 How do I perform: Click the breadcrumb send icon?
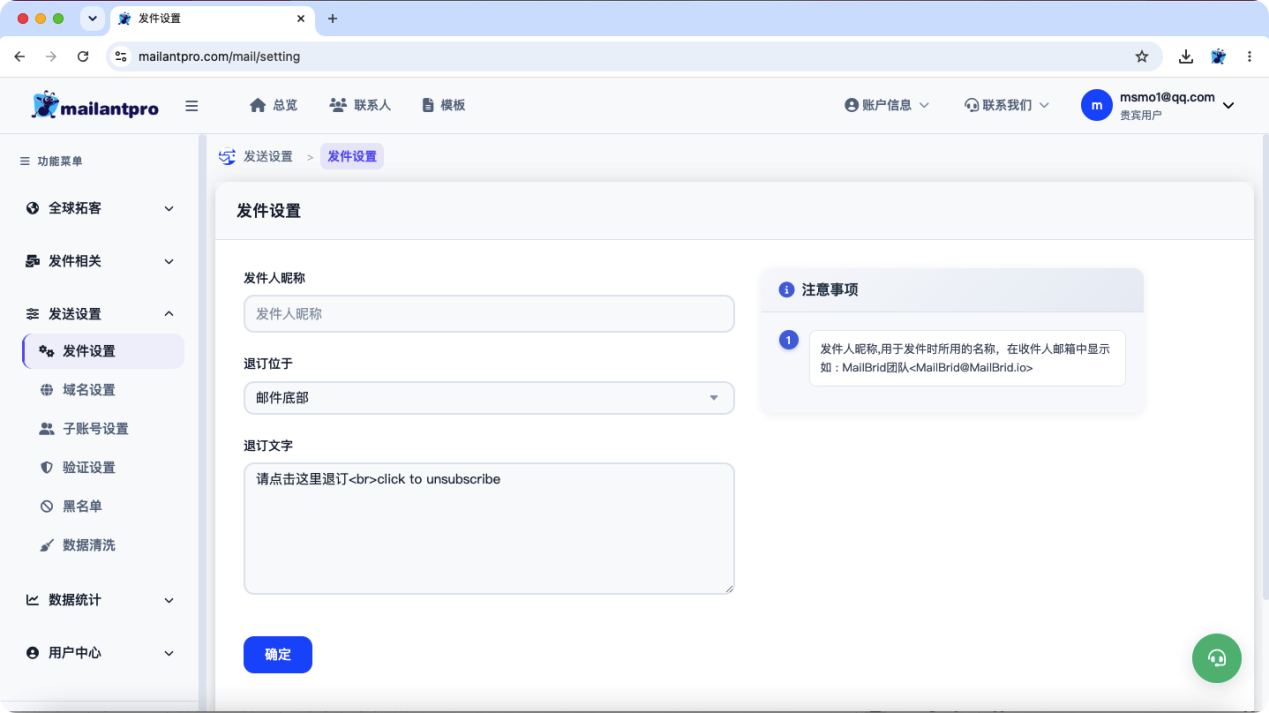tap(227, 157)
